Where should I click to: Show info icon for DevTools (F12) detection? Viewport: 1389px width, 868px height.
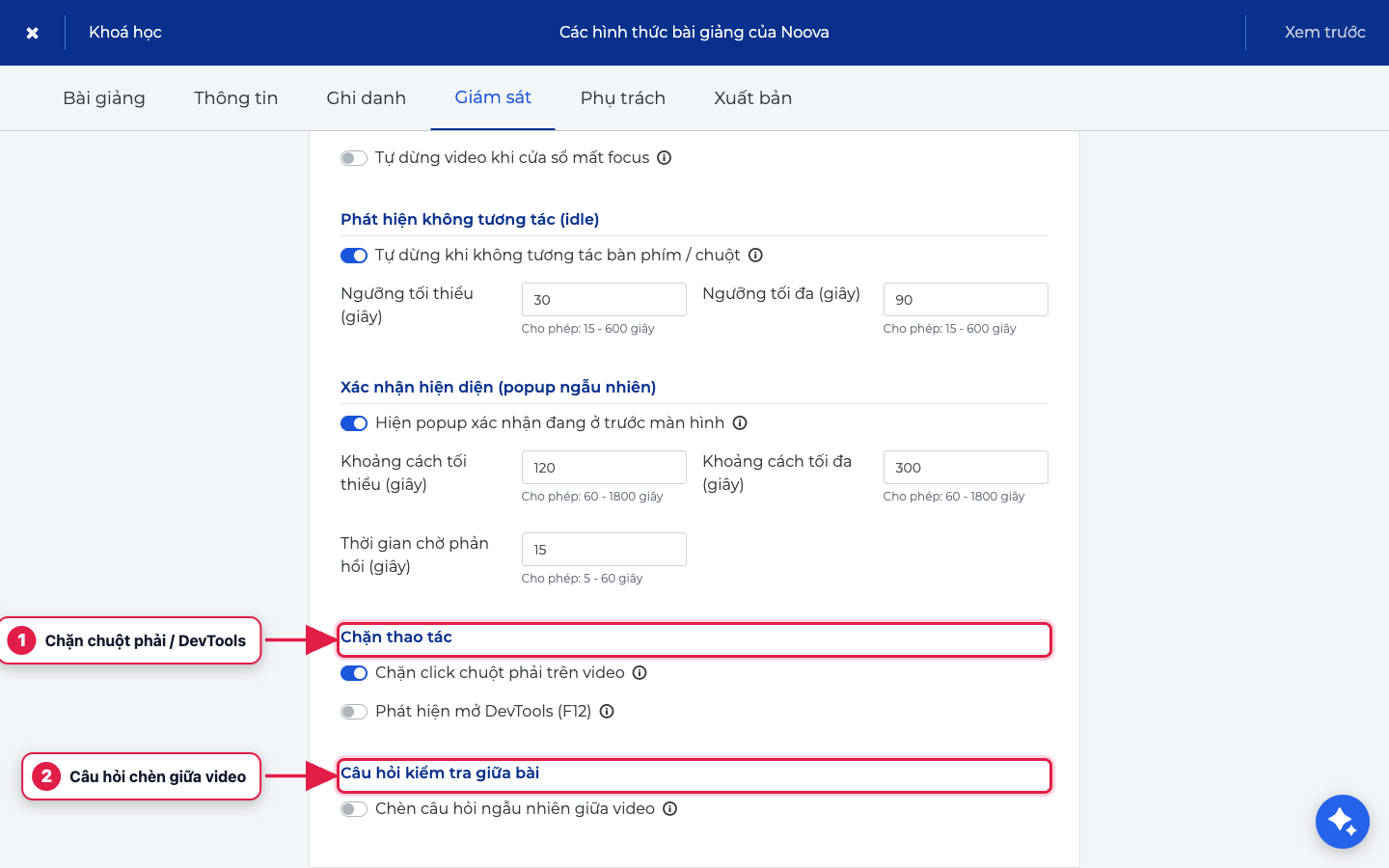[x=607, y=712]
